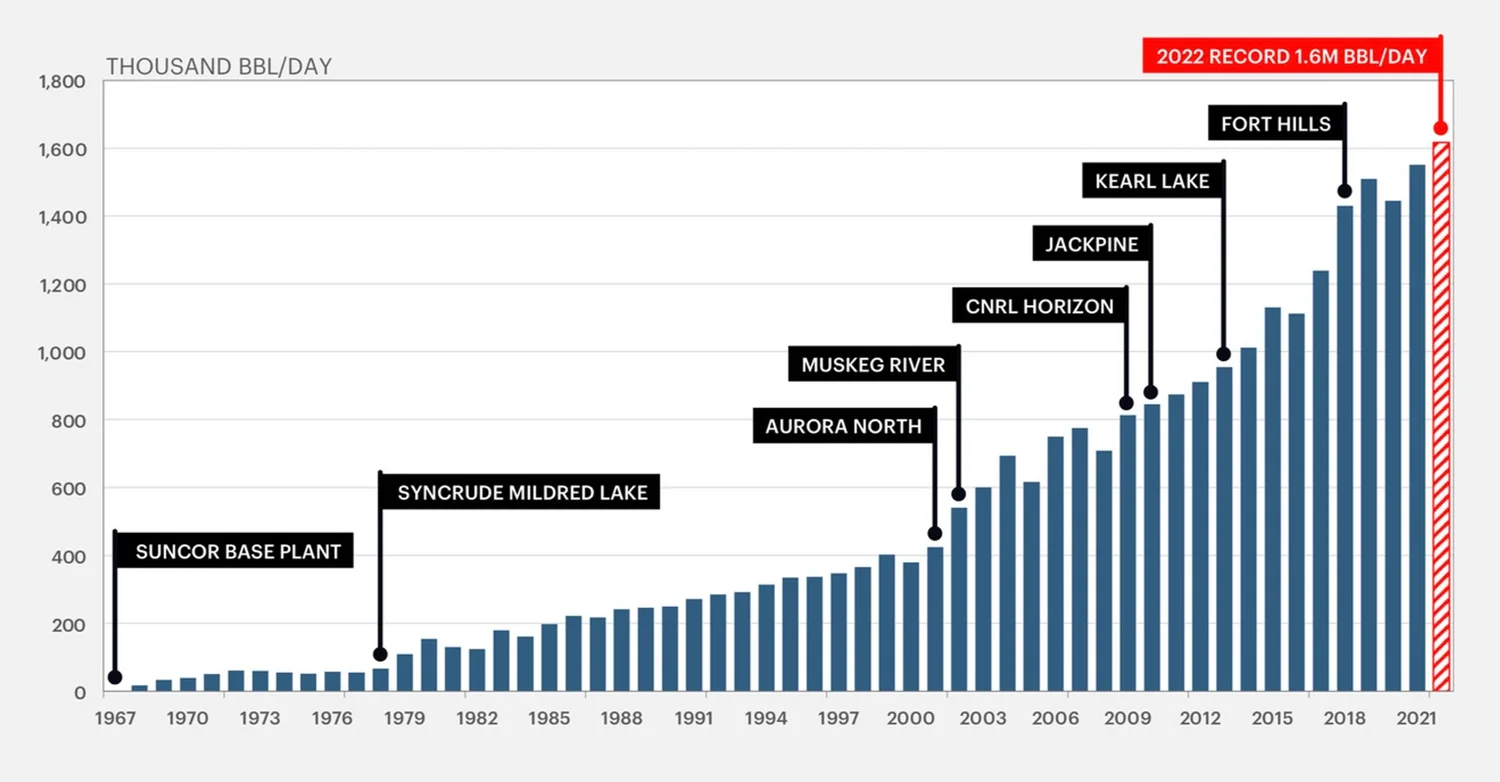Click the '2009' x-axis year label
The height and width of the screenshot is (782, 1500).
[1127, 718]
